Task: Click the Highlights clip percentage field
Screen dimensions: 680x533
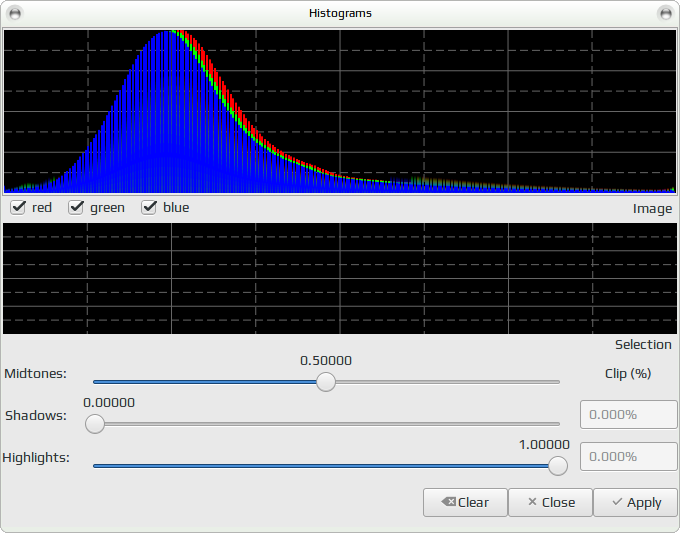Action: 628,456
